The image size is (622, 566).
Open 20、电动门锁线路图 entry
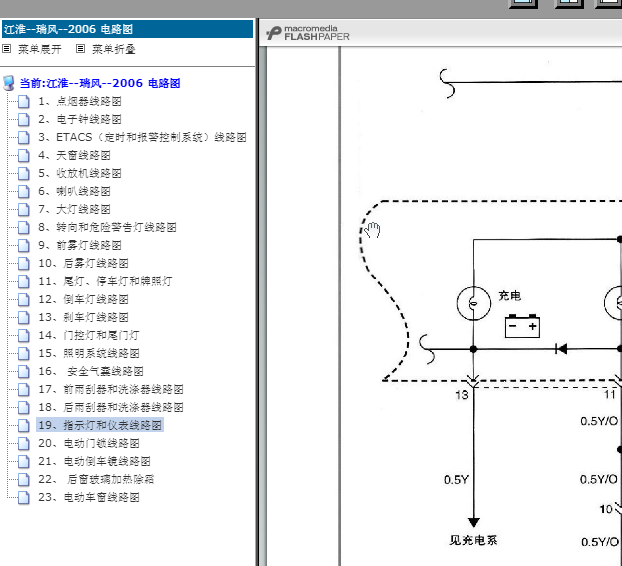(x=89, y=443)
